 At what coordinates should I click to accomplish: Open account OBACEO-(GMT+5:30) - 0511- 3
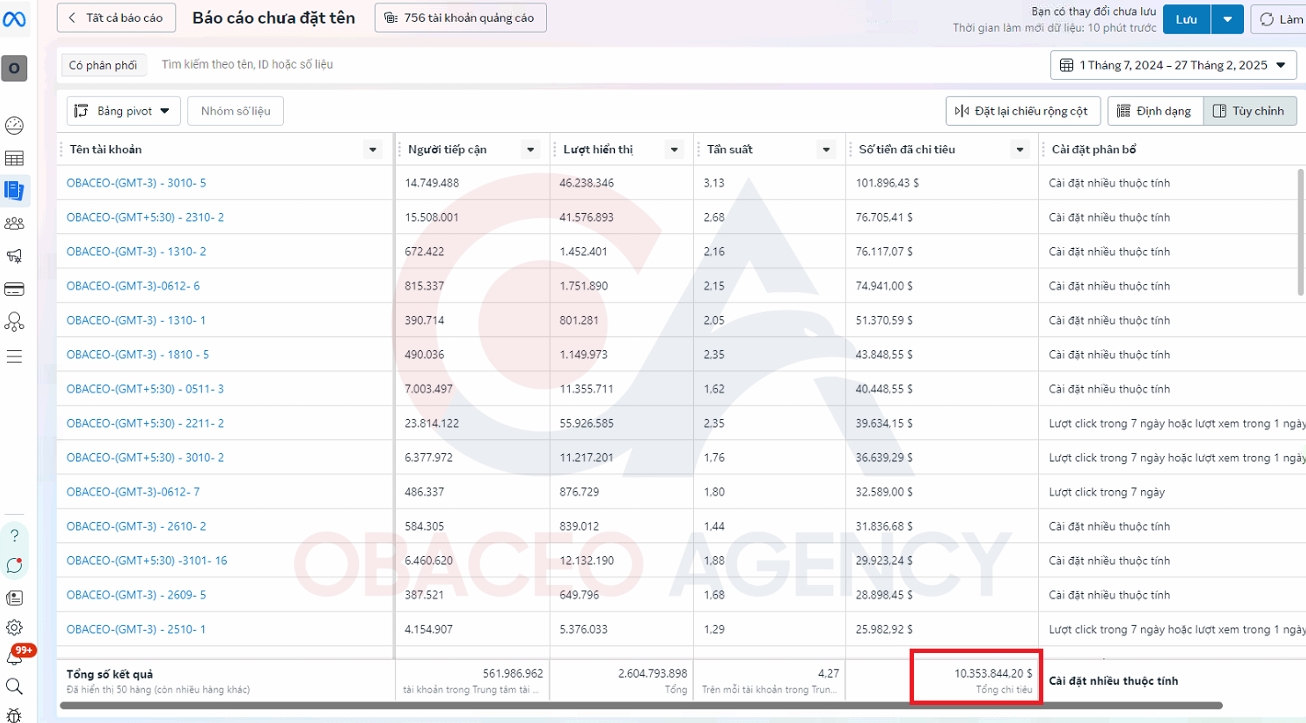pos(145,389)
